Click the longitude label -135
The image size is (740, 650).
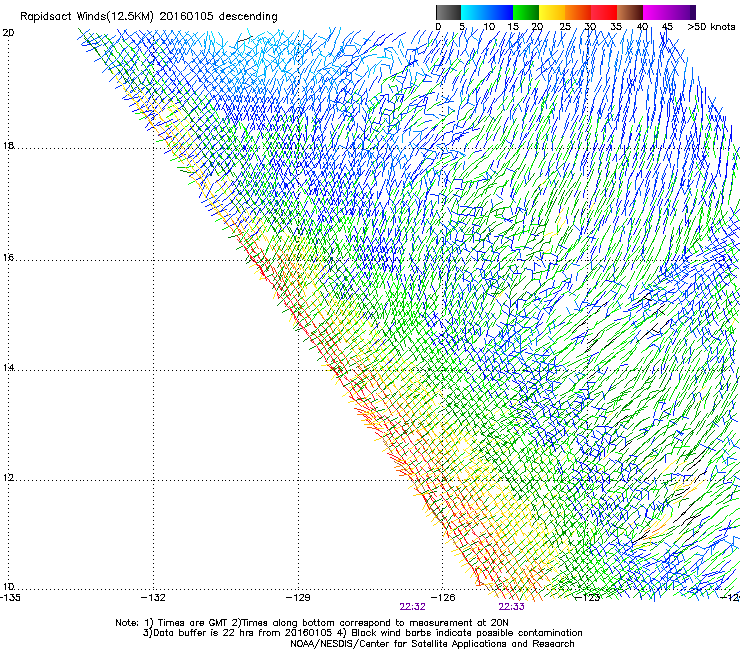point(10,598)
